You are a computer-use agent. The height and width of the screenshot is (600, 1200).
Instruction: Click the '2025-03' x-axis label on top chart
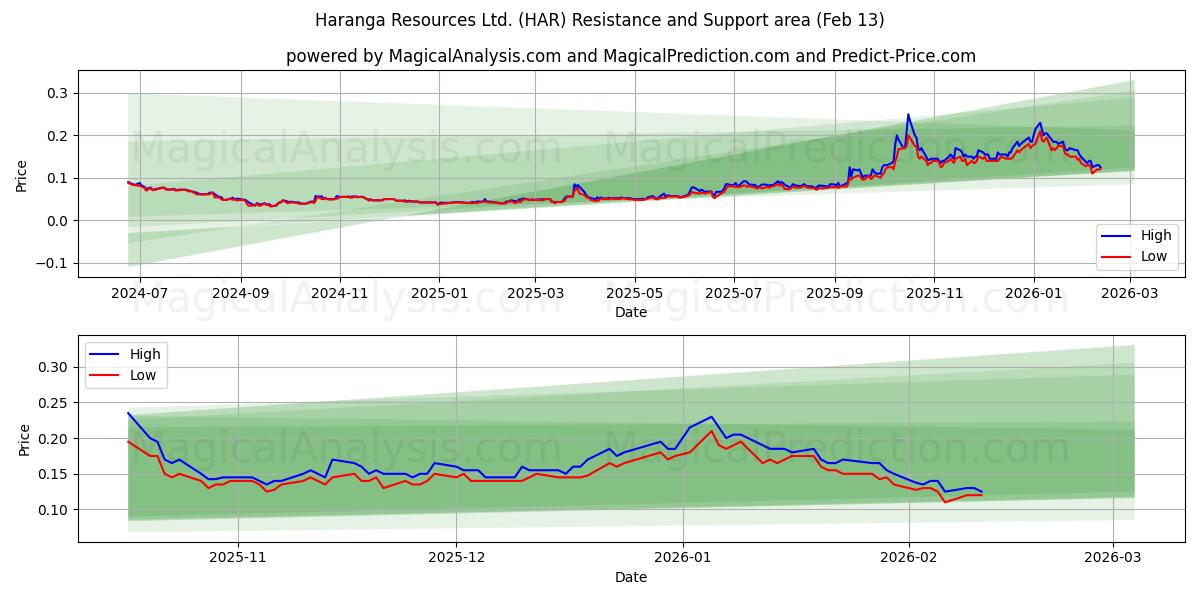click(x=535, y=293)
